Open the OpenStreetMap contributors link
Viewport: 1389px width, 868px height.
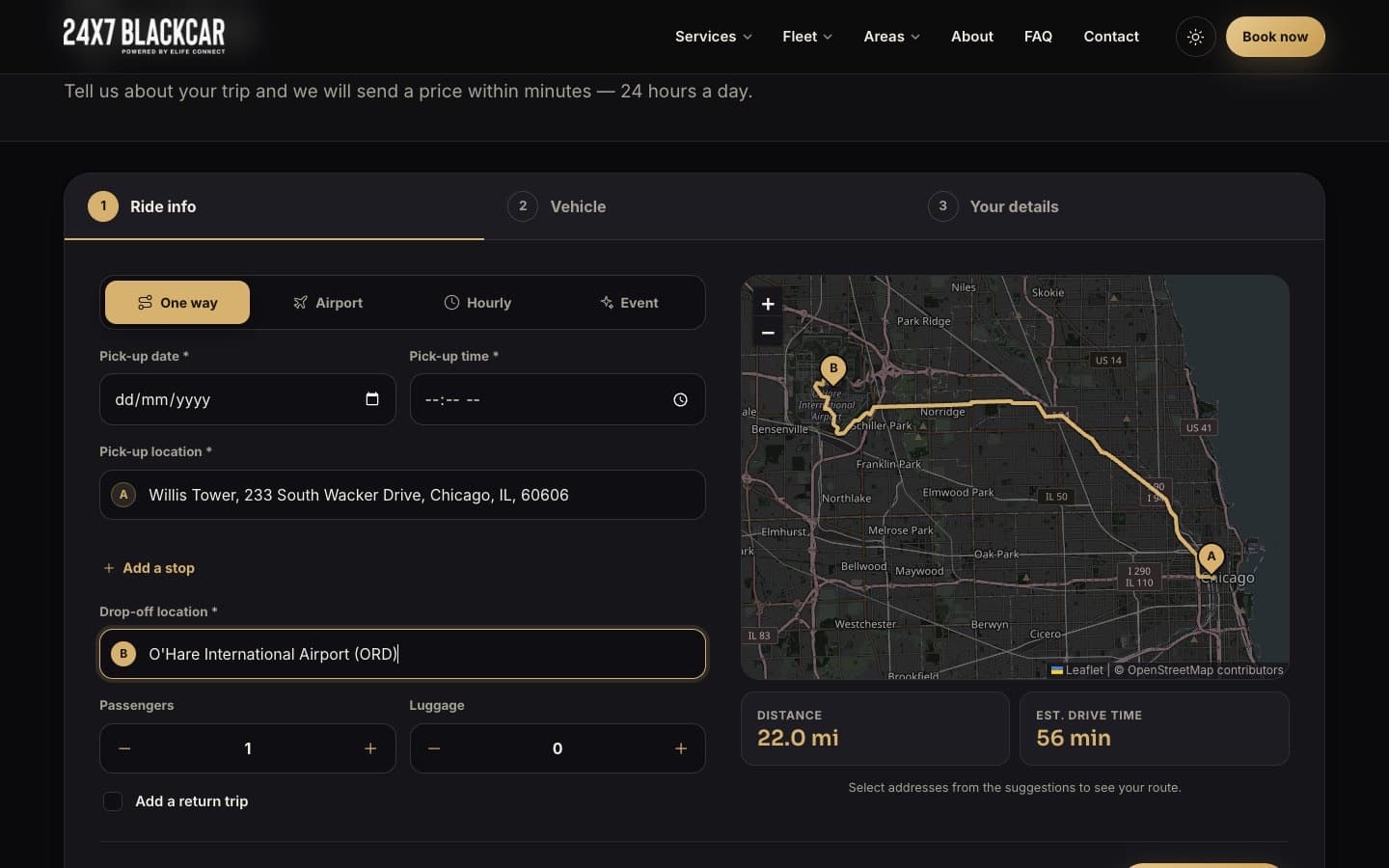click(1205, 670)
